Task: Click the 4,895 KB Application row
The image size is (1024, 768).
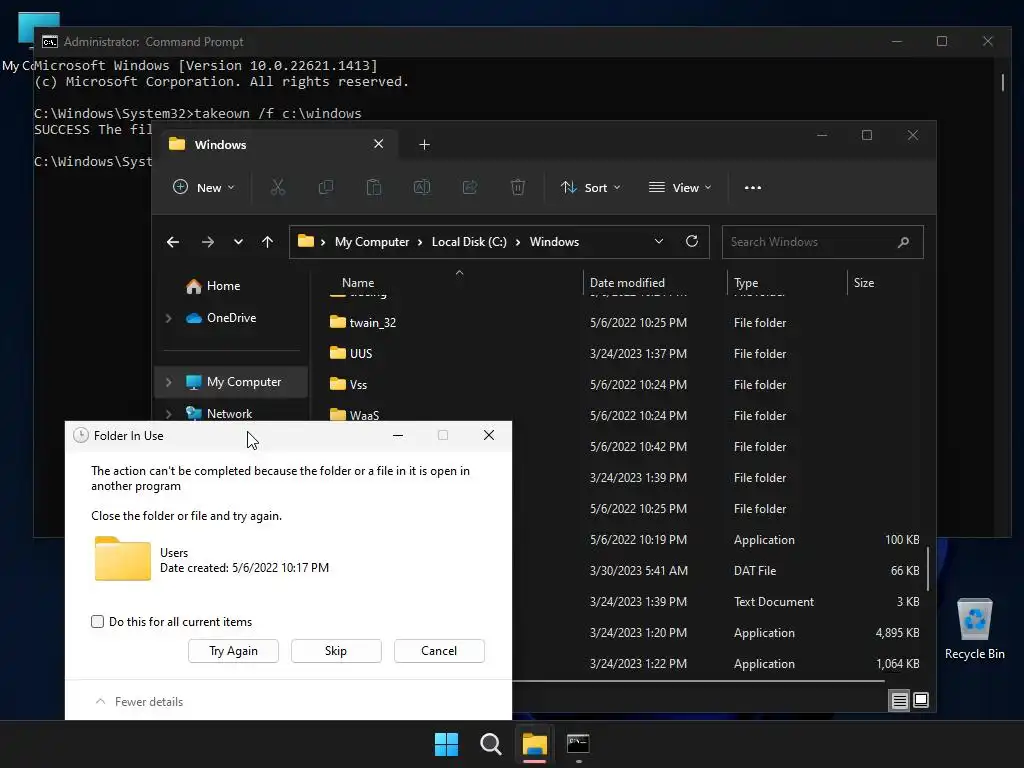Action: coord(718,633)
